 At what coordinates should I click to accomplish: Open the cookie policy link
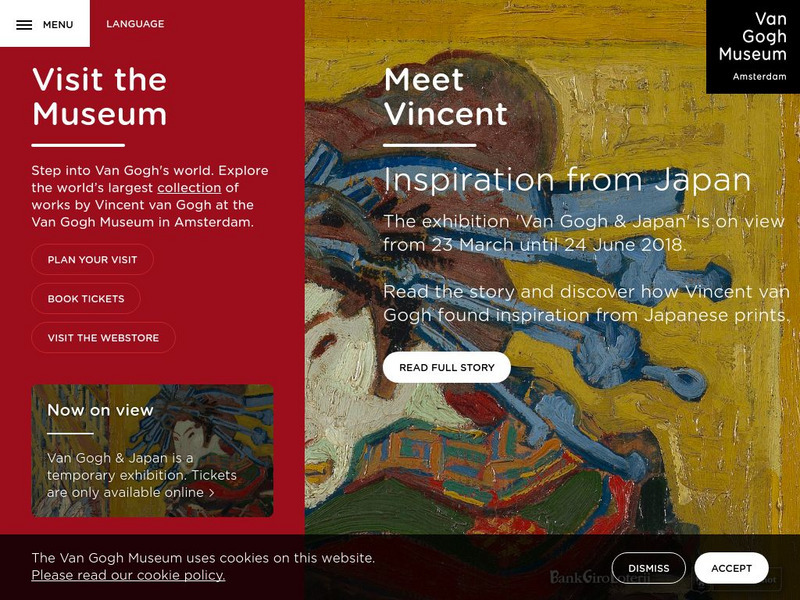(127, 575)
